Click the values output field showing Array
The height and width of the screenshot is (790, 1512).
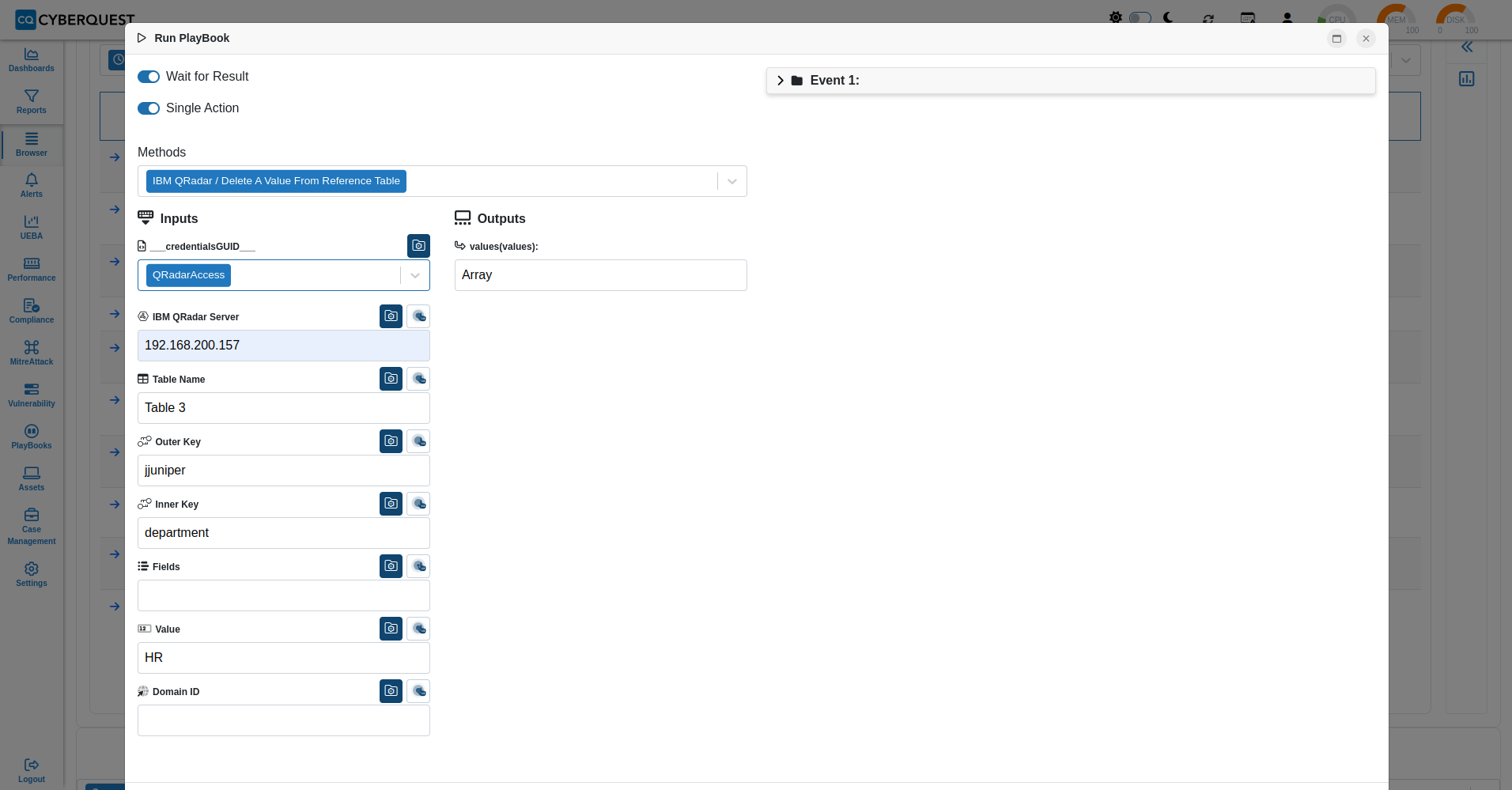pos(601,275)
